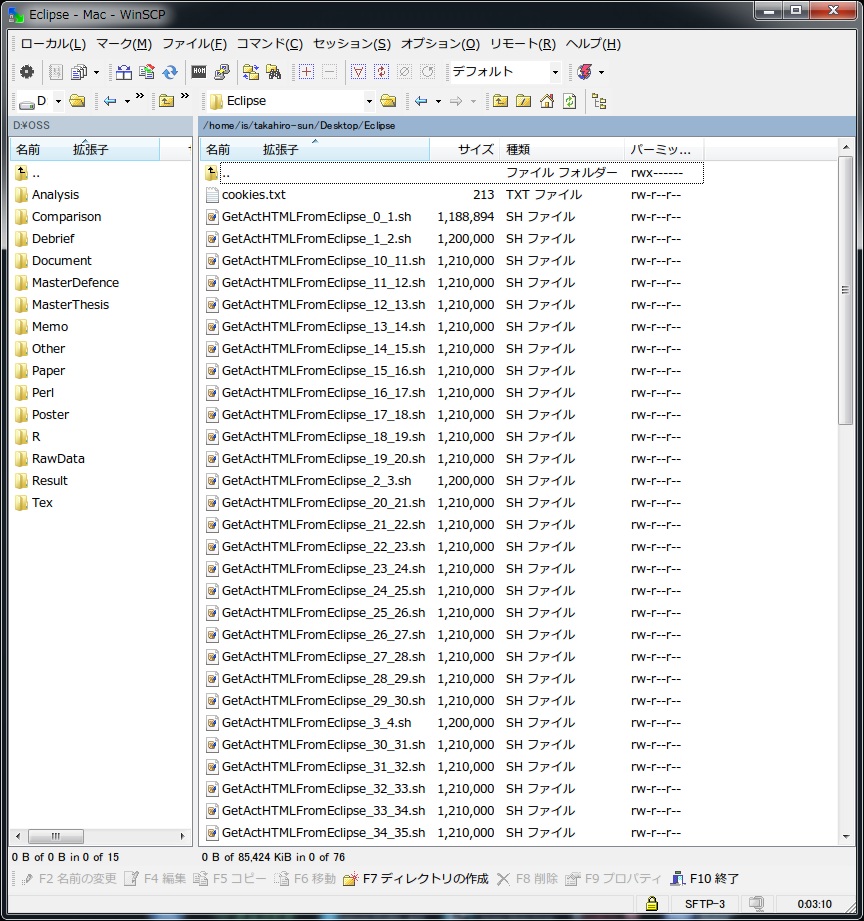The width and height of the screenshot is (864, 921).
Task: Click the blue arrows Keep Remote Directory icon
Action: (x=170, y=72)
